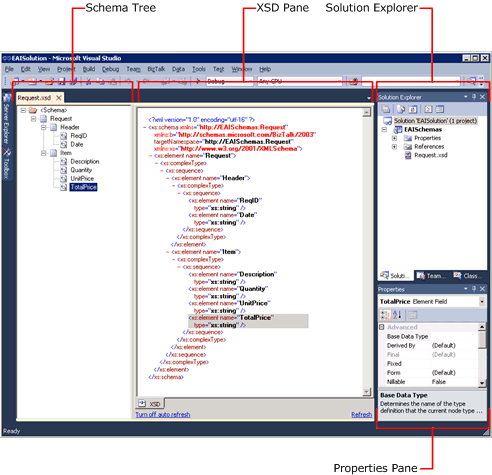Select Solution 'EAISolution' root in Solution Explorer
The image size is (492, 475).
(435, 121)
